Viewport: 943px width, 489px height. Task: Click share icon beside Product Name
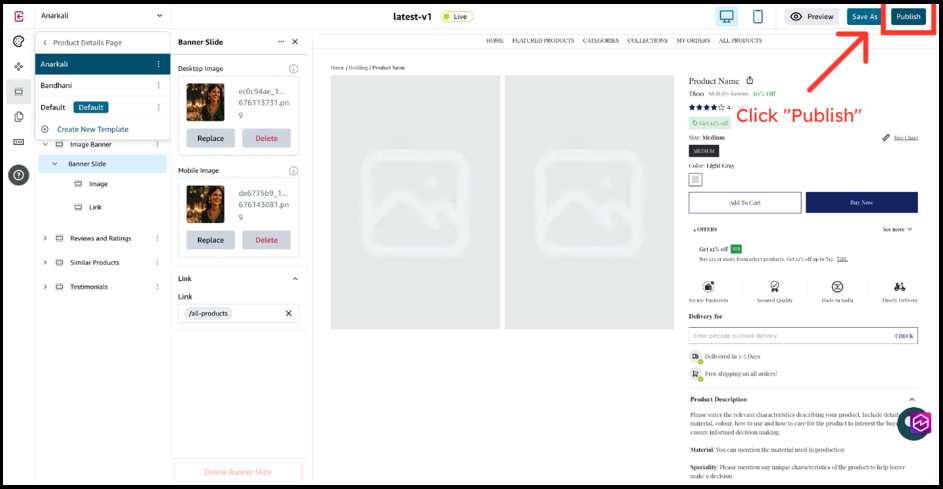750,81
